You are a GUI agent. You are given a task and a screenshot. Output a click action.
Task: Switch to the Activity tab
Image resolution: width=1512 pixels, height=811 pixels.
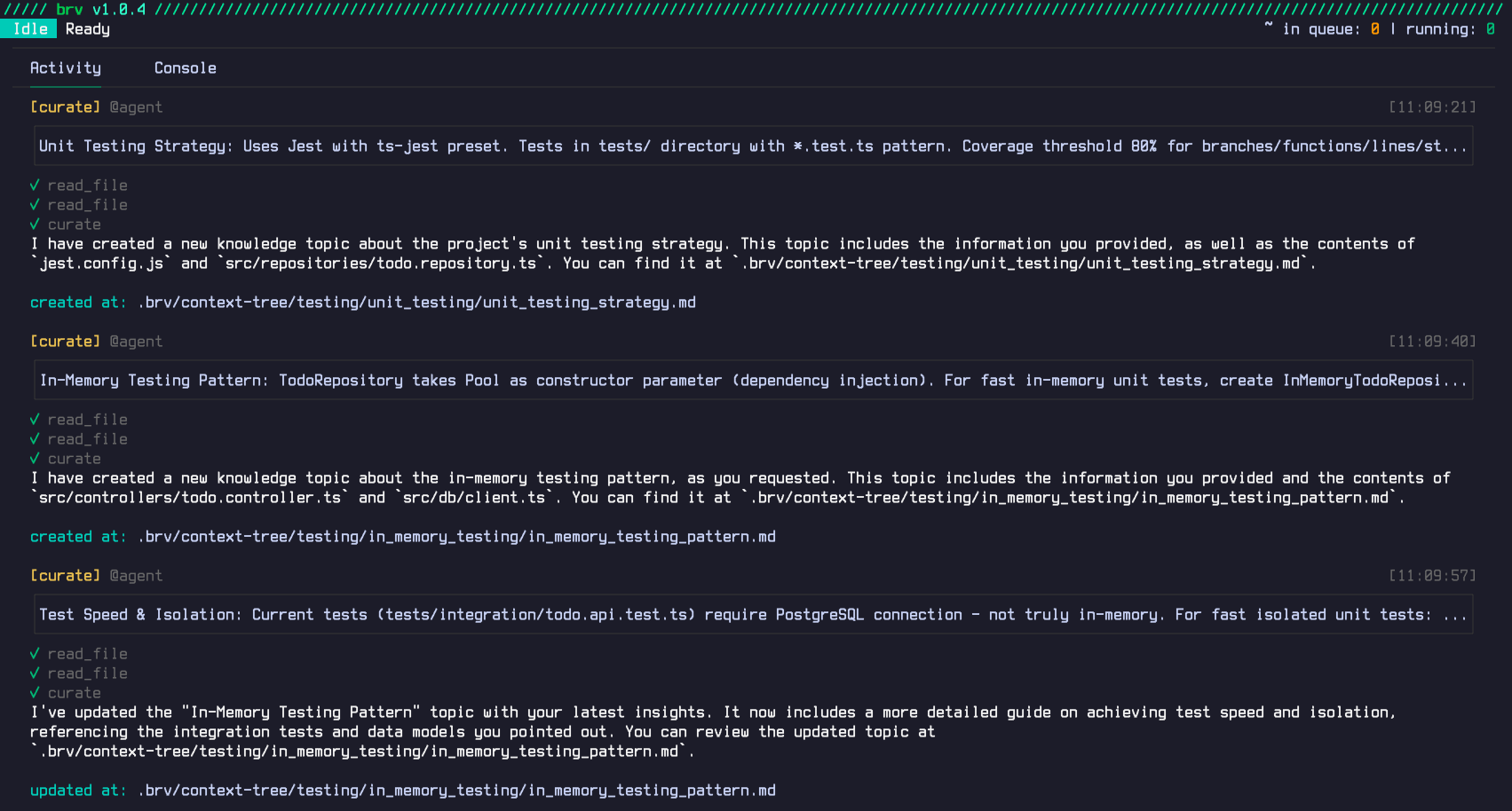coord(66,68)
